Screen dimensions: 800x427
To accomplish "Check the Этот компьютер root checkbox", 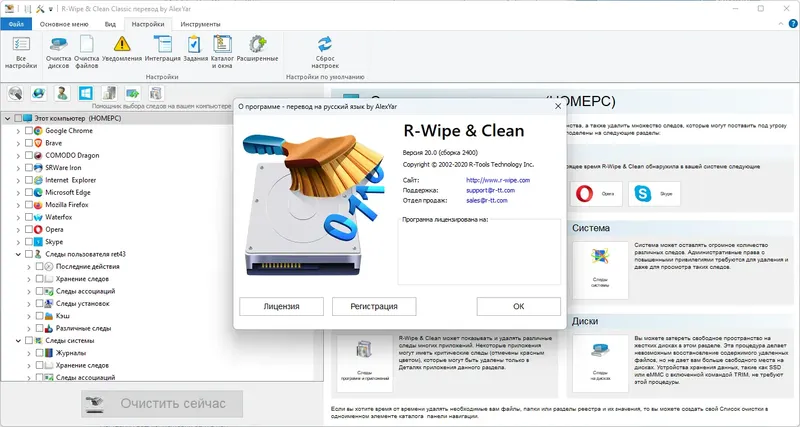I will pyautogui.click(x=18, y=118).
